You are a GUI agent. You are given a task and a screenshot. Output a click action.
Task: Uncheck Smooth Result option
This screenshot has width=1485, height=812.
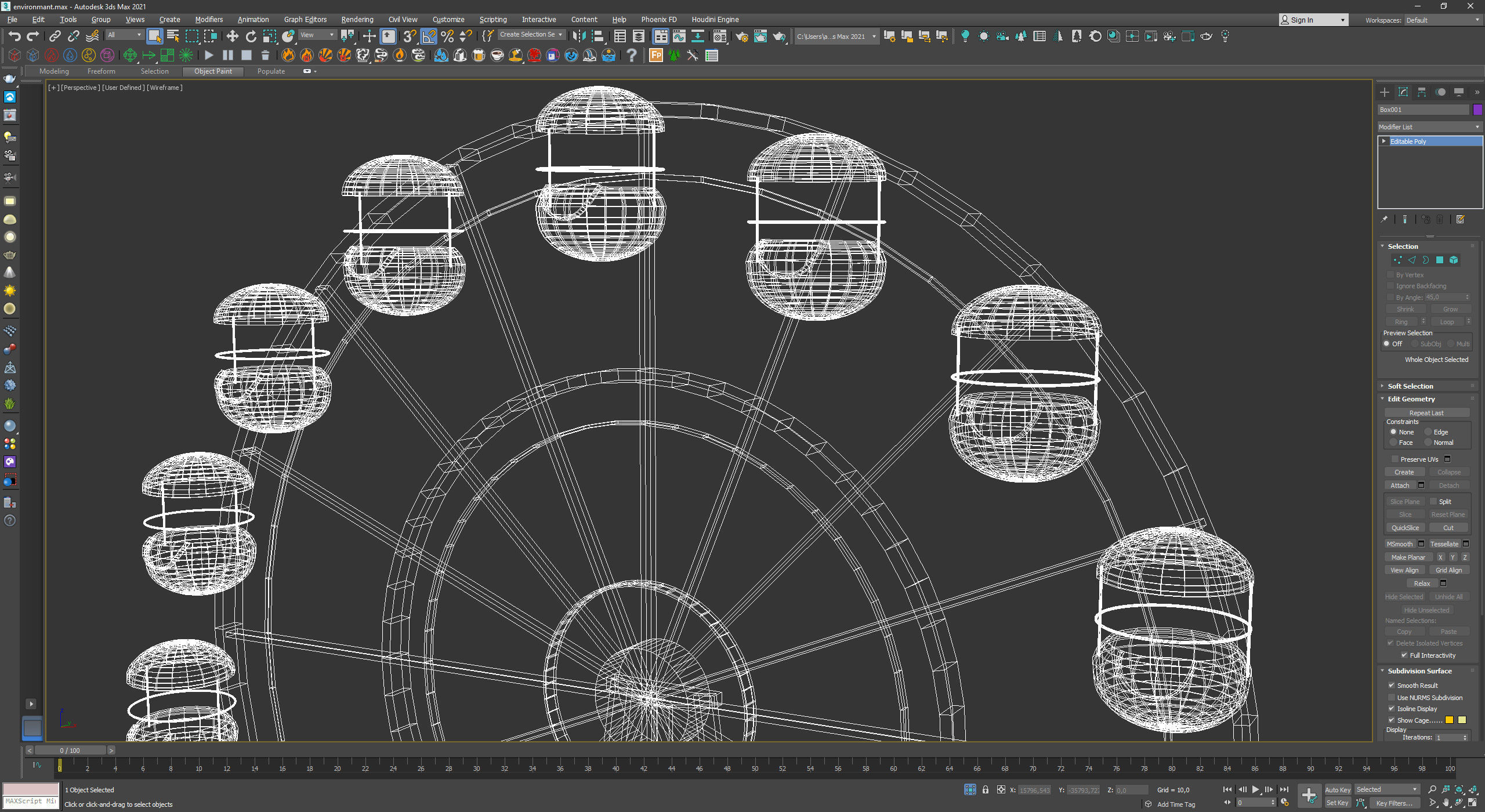(x=1391, y=685)
